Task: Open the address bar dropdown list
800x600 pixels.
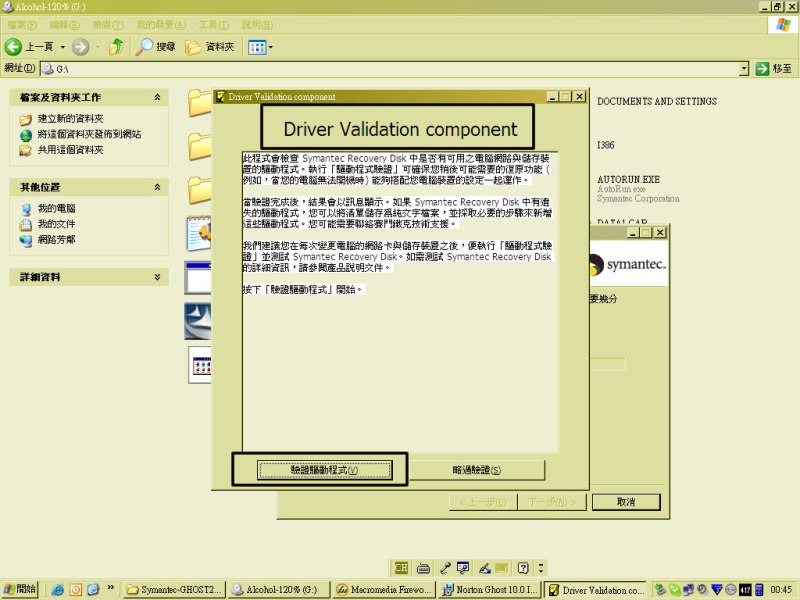Action: (744, 68)
